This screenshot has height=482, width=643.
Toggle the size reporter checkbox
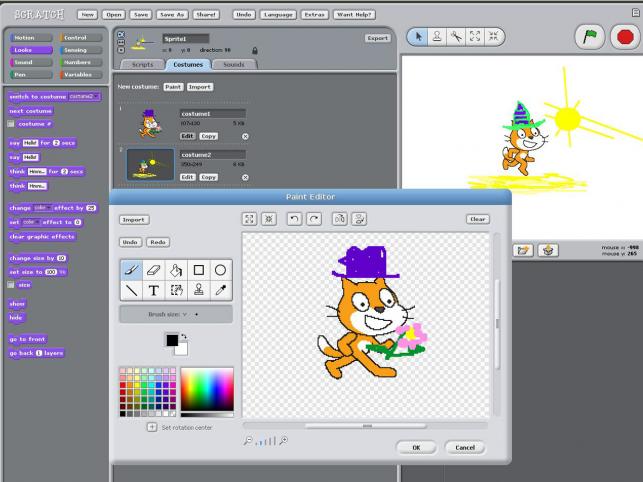(x=11, y=285)
